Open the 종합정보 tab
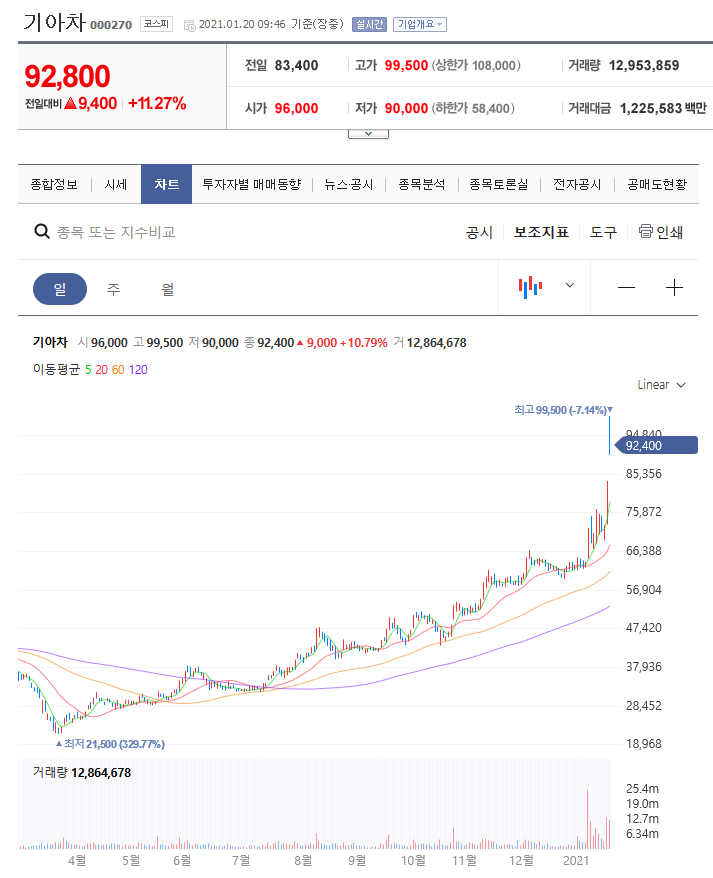This screenshot has width=713, height=878. 54,184
